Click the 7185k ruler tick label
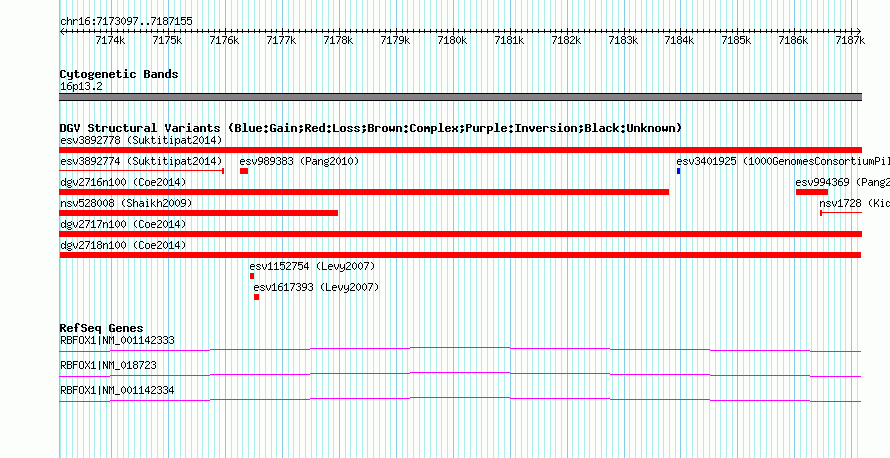This screenshot has height=458, width=890. (x=736, y=40)
